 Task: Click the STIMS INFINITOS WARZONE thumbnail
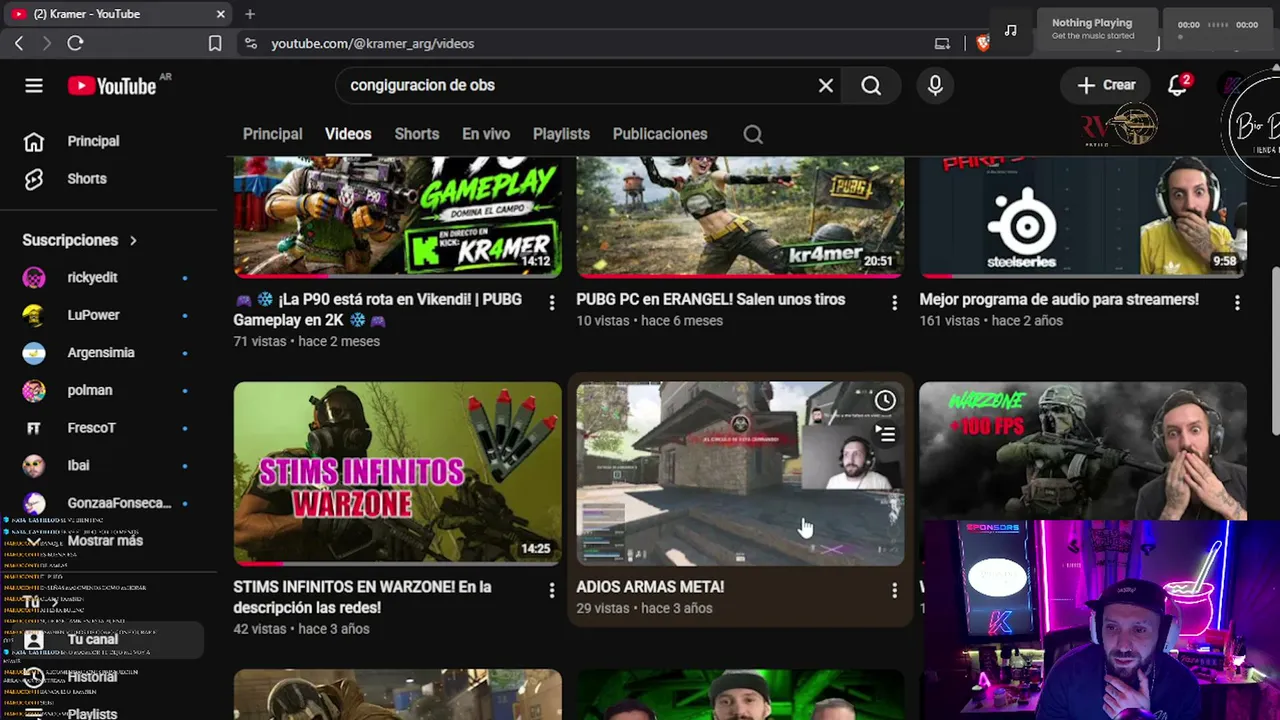pyautogui.click(x=398, y=473)
